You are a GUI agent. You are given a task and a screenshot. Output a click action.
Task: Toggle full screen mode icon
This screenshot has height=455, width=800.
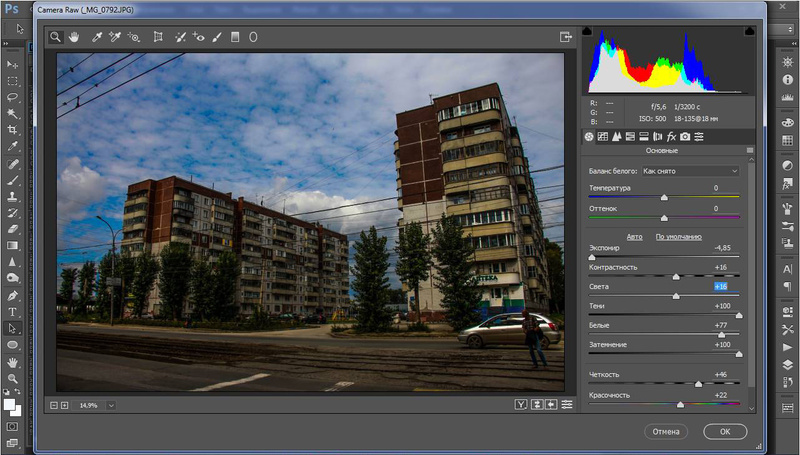coord(566,37)
